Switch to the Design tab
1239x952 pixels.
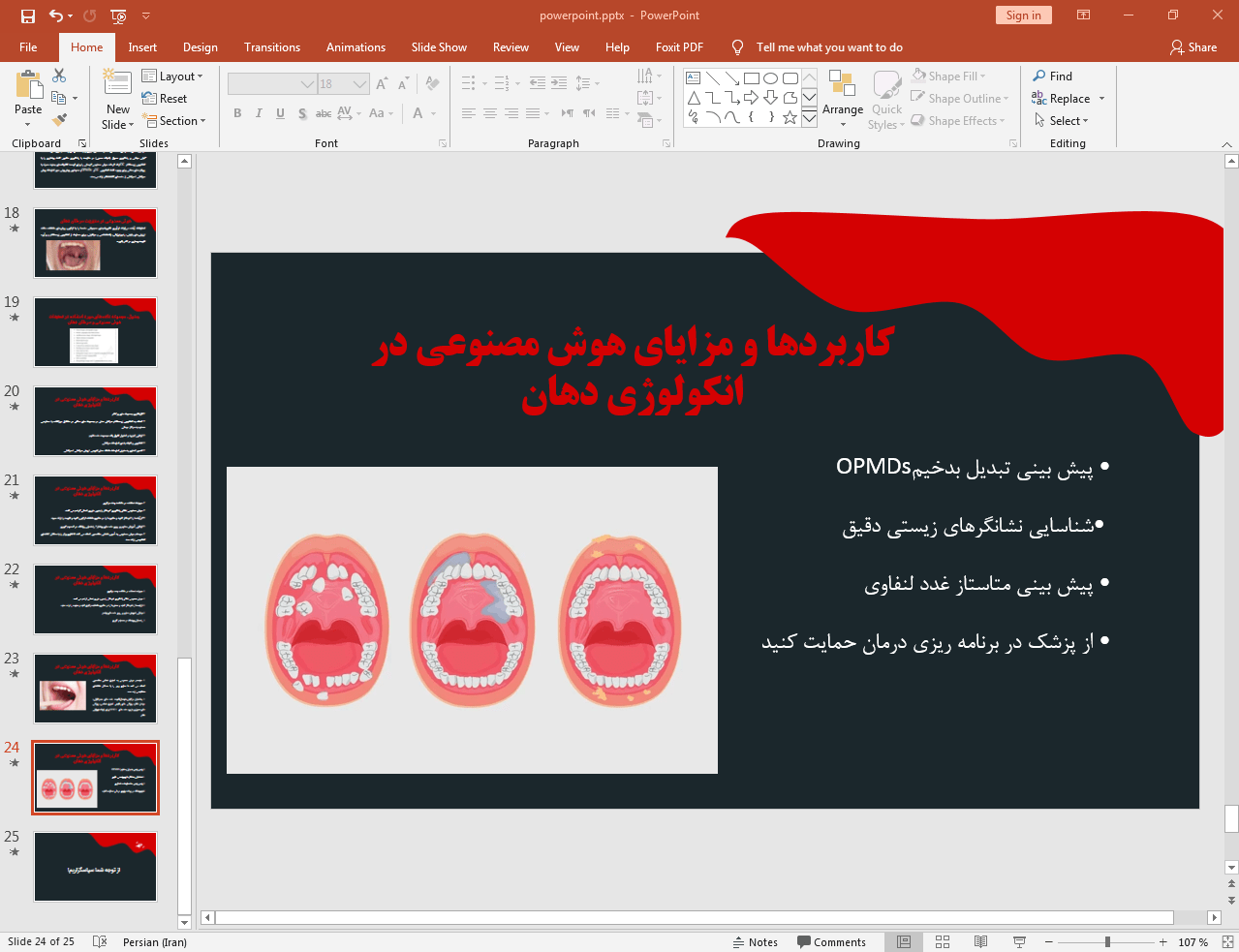(x=201, y=46)
